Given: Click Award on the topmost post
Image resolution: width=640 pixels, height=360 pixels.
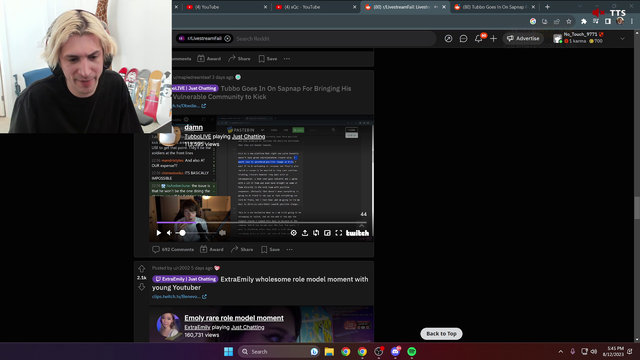Looking at the screenshot, I should coord(209,59).
